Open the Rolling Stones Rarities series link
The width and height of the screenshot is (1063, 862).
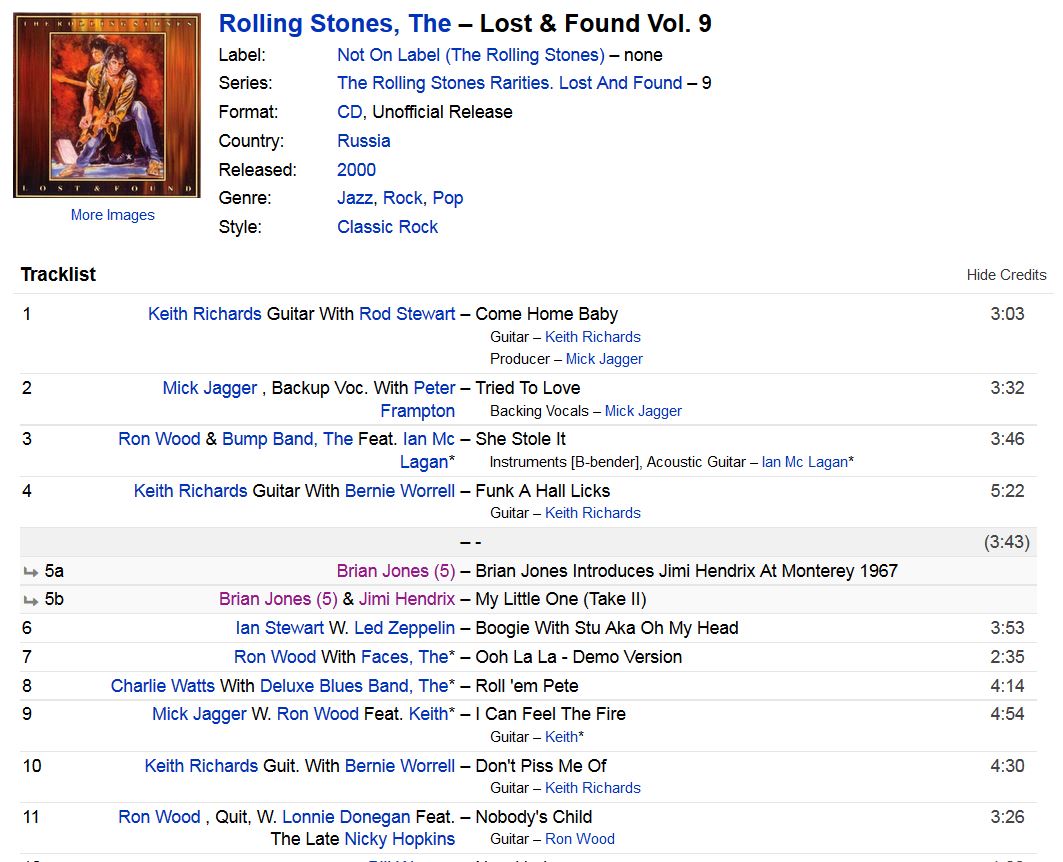click(510, 83)
